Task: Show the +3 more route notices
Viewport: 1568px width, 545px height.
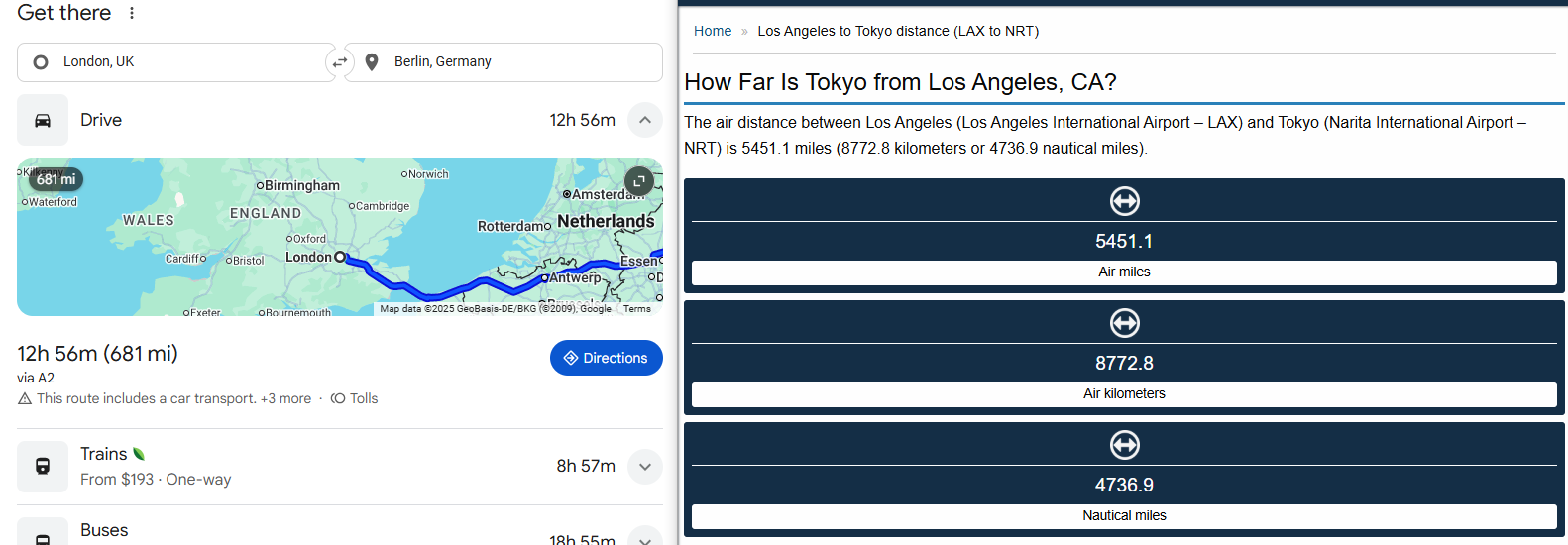Action: click(285, 398)
